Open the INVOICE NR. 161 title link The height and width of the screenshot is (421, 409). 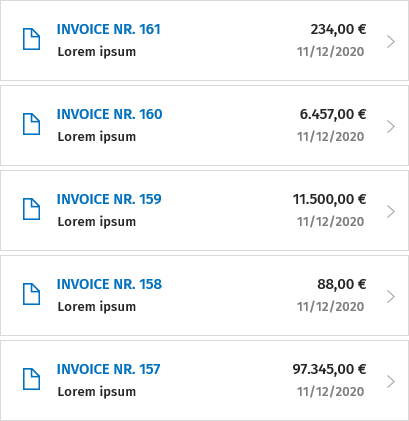[109, 29]
